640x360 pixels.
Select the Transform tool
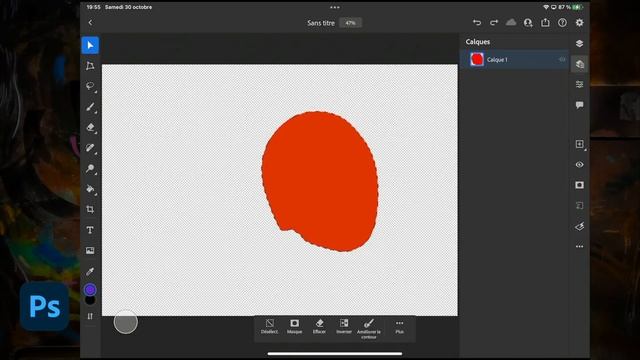coord(90,66)
